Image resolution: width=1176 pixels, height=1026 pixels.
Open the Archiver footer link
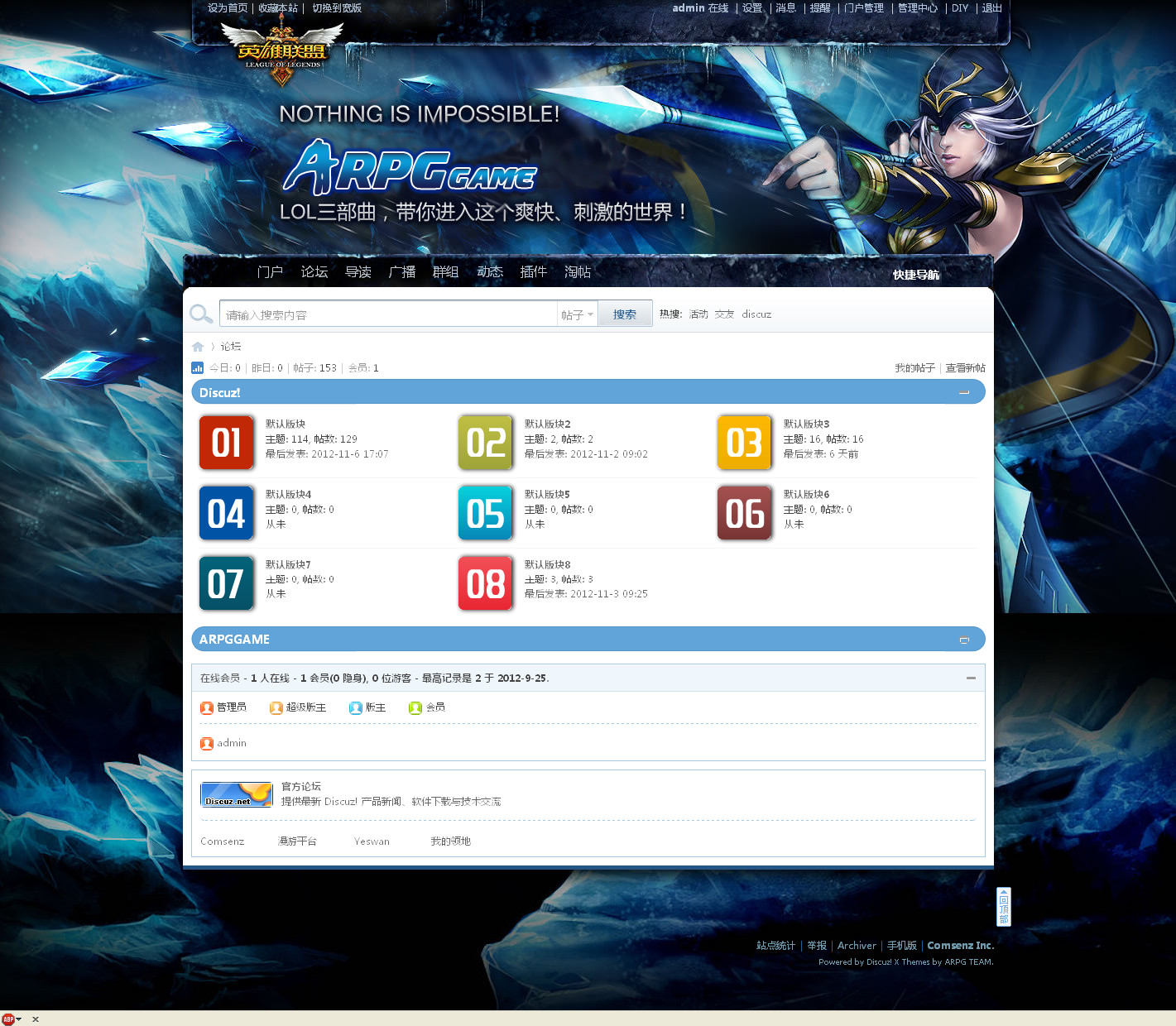pyautogui.click(x=857, y=946)
